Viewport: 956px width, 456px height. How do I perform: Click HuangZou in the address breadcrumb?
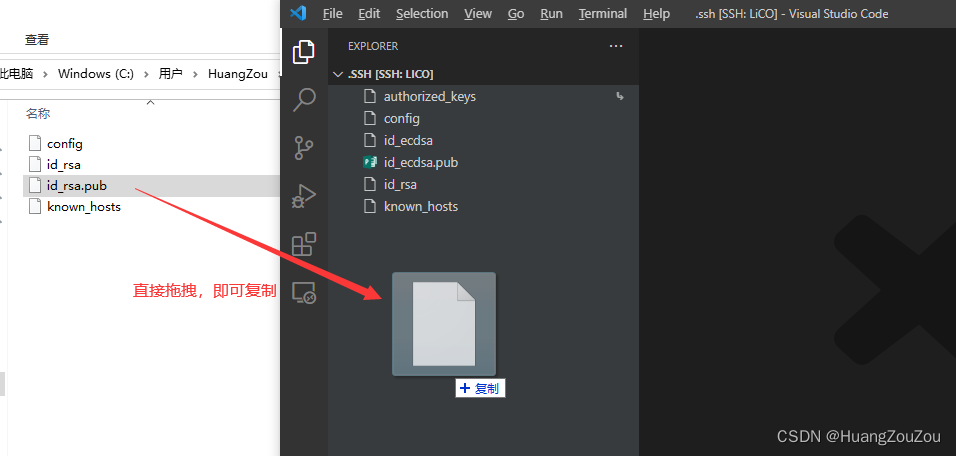tap(238, 74)
